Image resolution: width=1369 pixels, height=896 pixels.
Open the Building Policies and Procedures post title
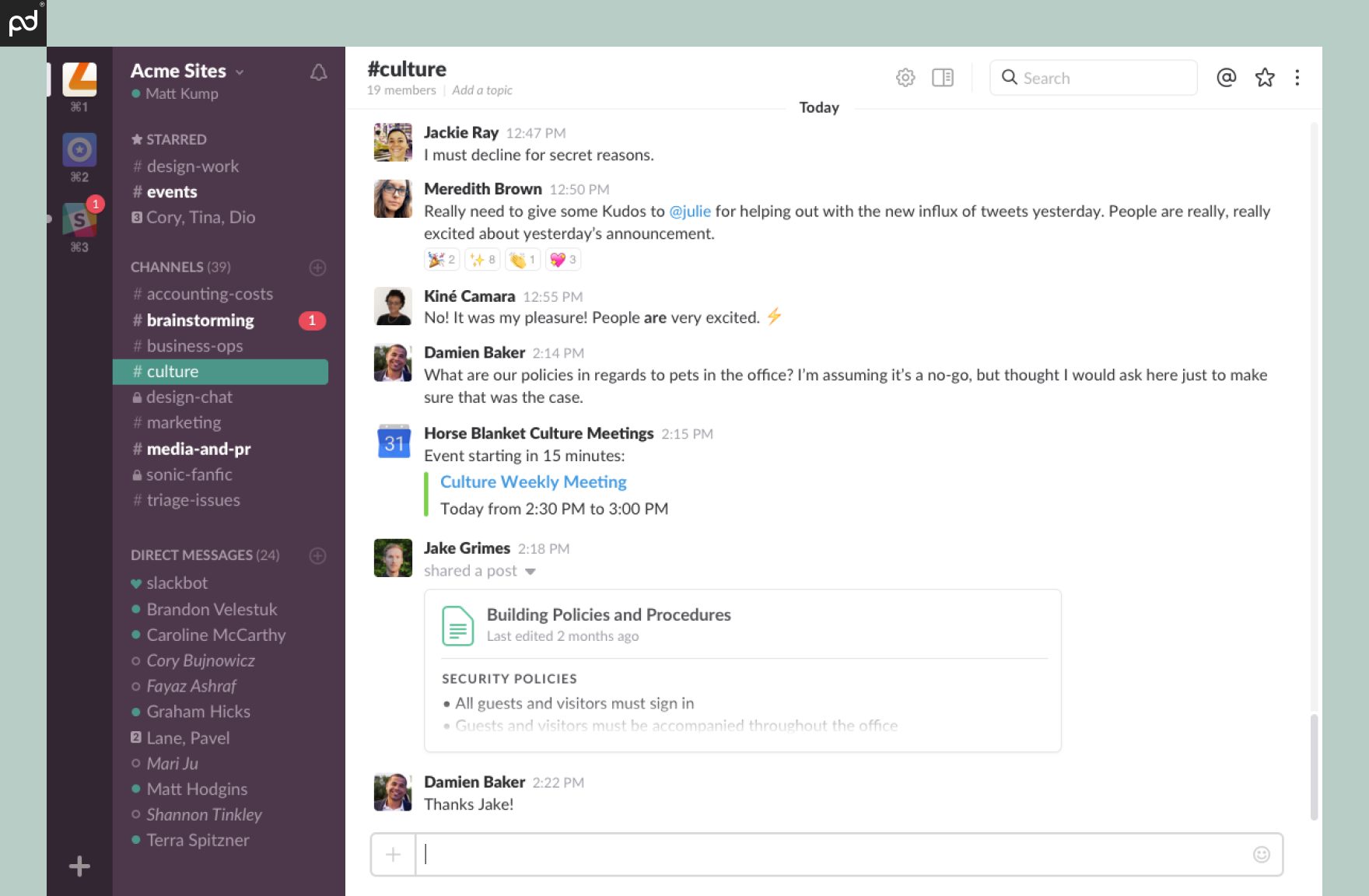tap(609, 614)
